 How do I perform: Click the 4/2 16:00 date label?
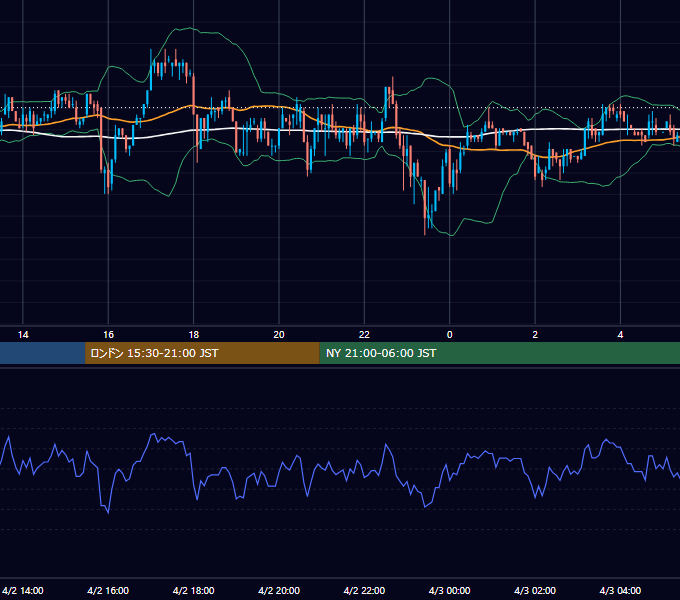pos(108,591)
